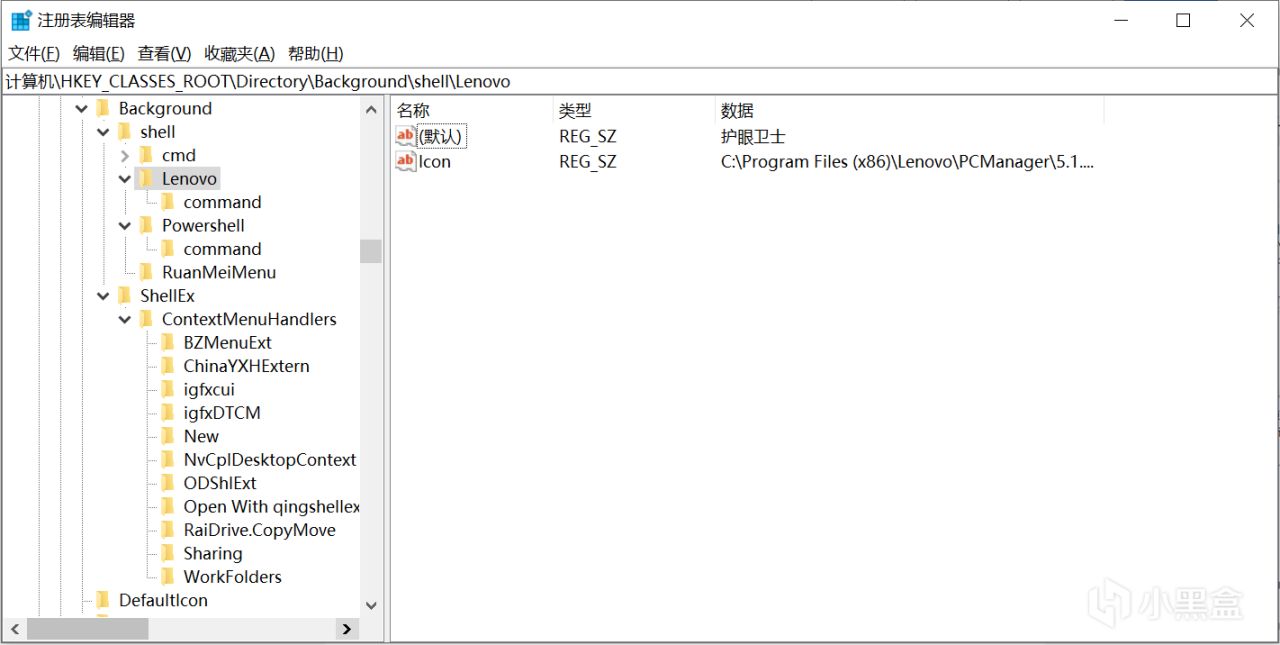Select the RuanMeiMenu key label

[x=219, y=272]
